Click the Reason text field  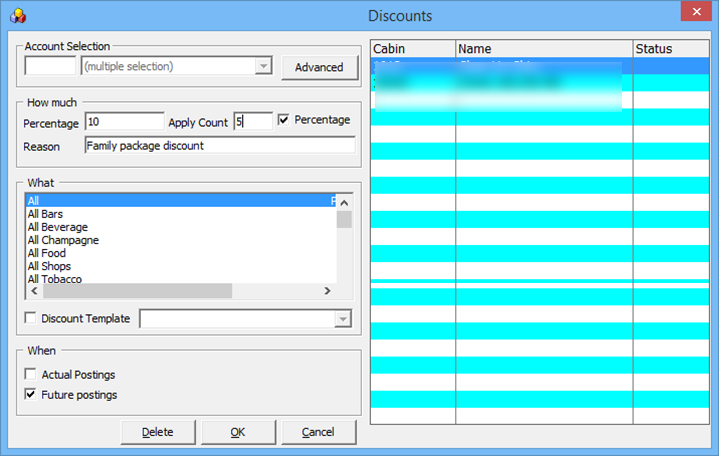click(x=220, y=146)
